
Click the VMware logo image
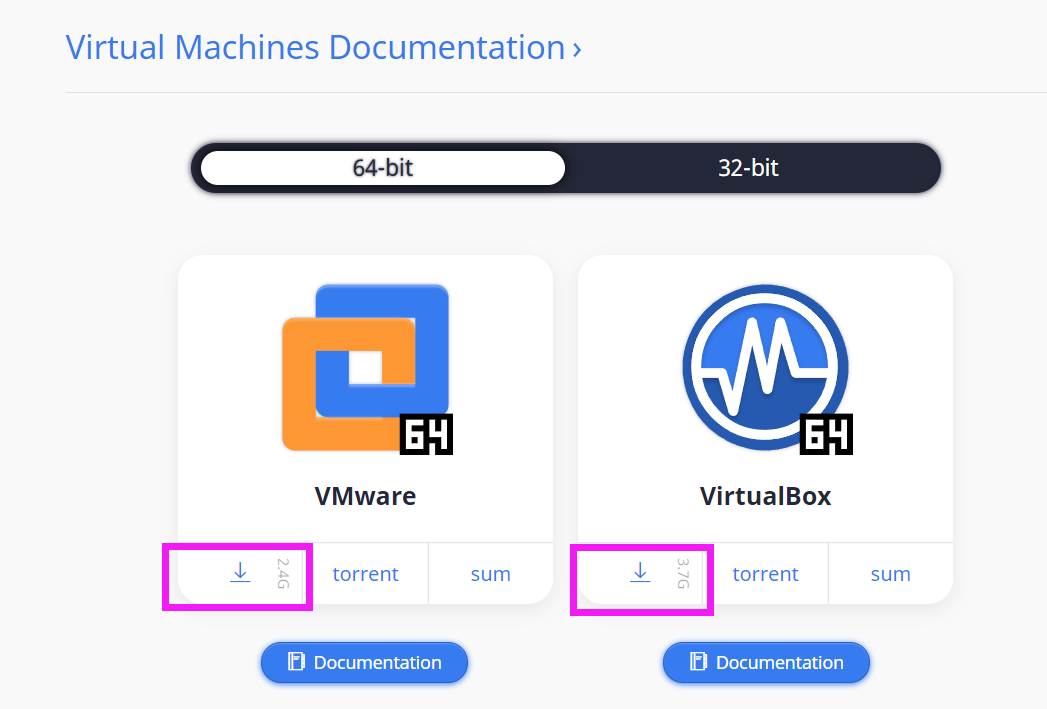[x=367, y=369]
